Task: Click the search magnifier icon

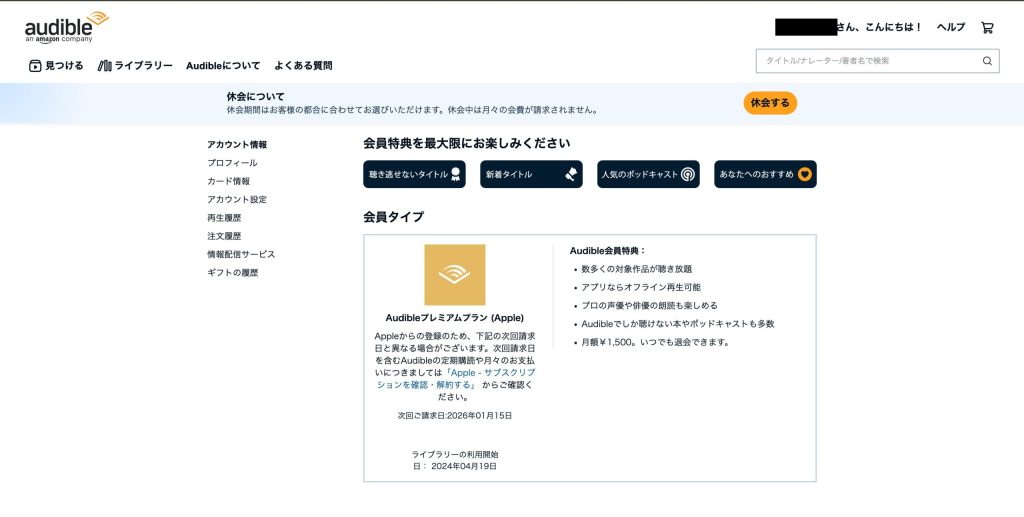Action: click(987, 61)
